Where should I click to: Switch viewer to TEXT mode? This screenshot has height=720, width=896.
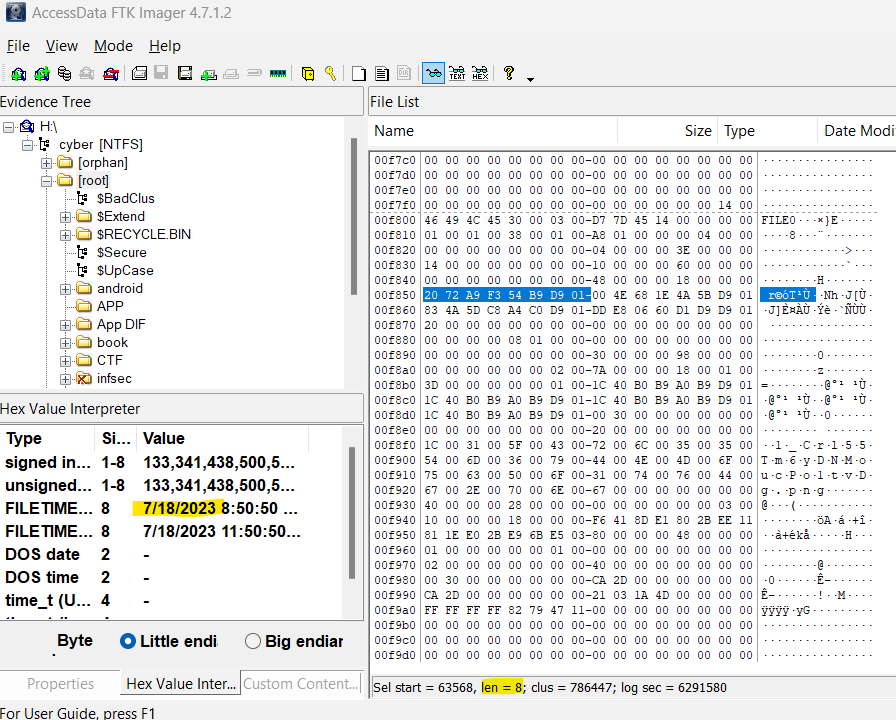457,73
